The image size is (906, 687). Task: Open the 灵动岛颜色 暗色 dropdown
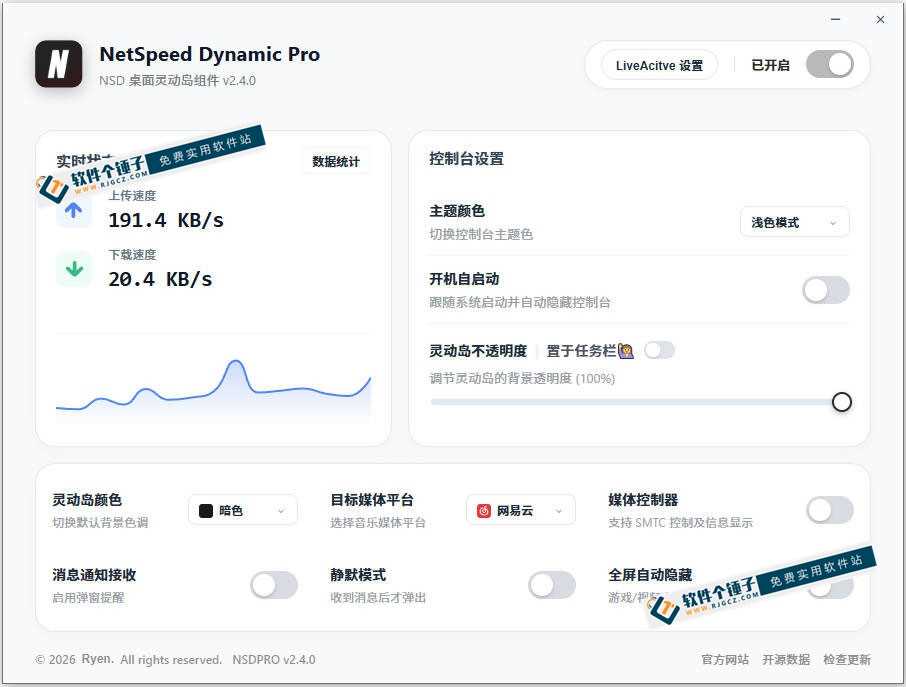click(243, 511)
